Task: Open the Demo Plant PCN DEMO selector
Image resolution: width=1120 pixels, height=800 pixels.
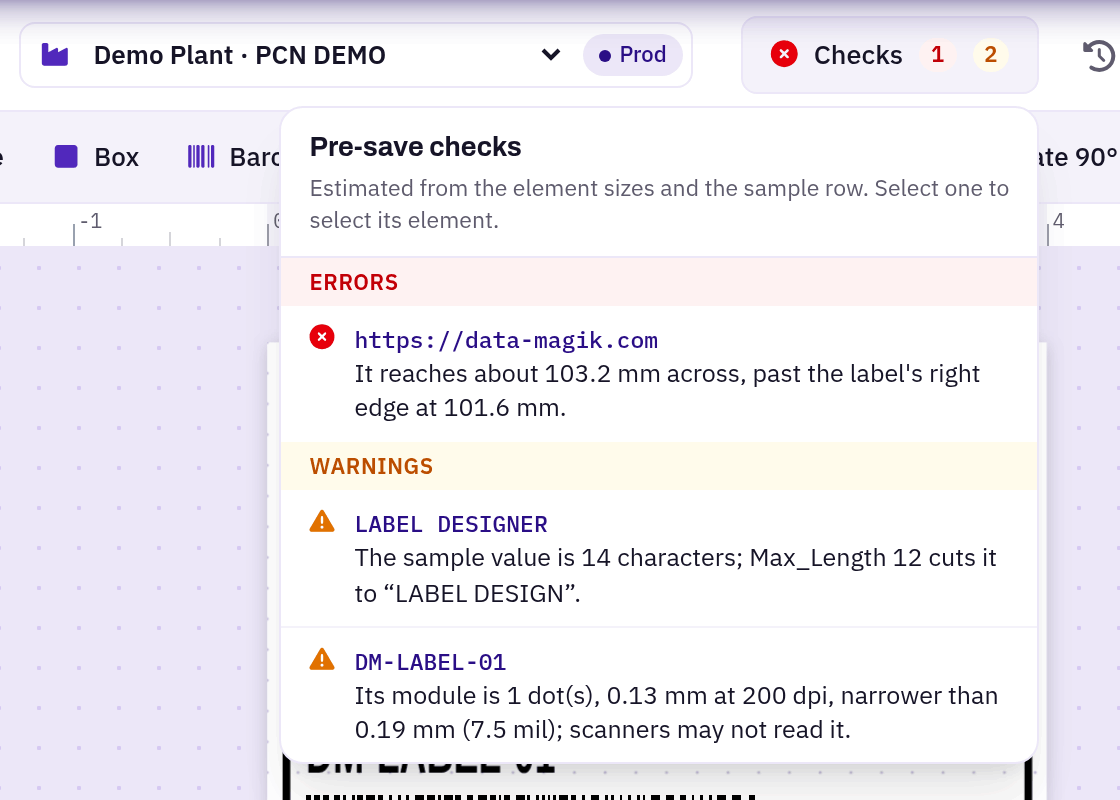Action: pos(356,55)
